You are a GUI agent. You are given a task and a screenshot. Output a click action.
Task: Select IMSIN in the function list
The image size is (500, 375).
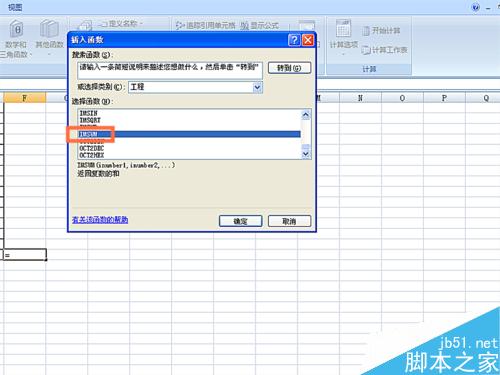click(x=88, y=113)
